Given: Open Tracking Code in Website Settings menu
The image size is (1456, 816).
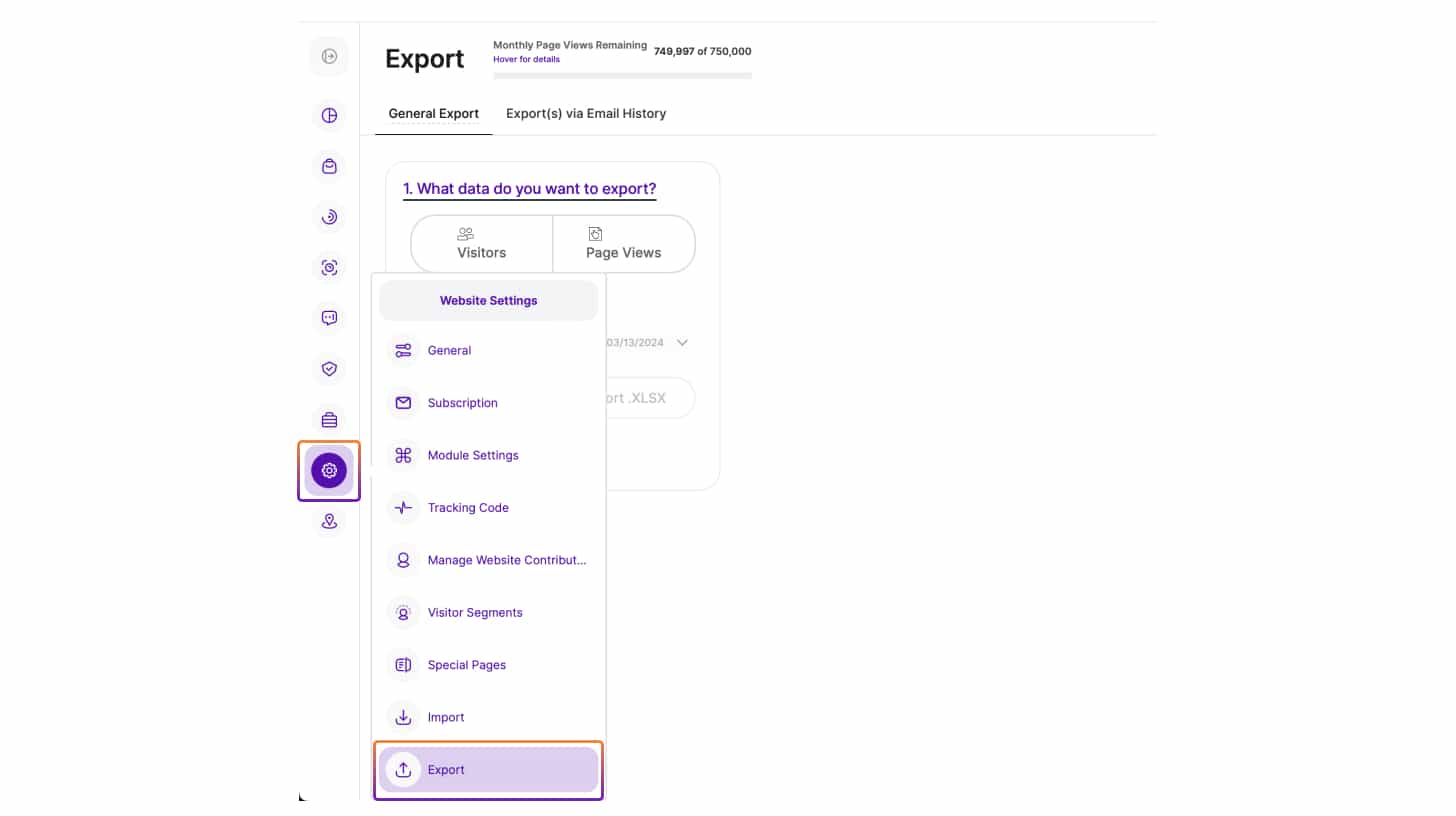Looking at the screenshot, I should [467, 508].
